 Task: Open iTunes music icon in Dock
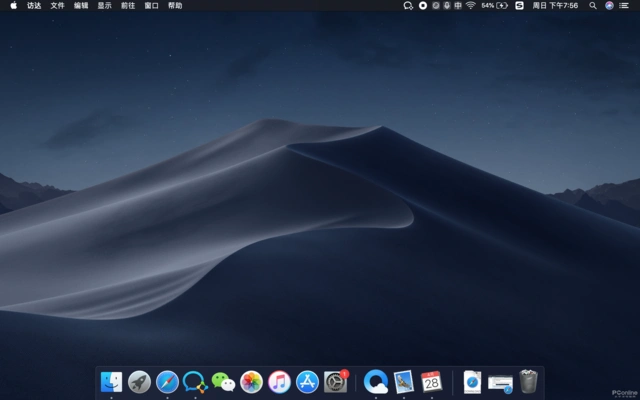(279, 381)
